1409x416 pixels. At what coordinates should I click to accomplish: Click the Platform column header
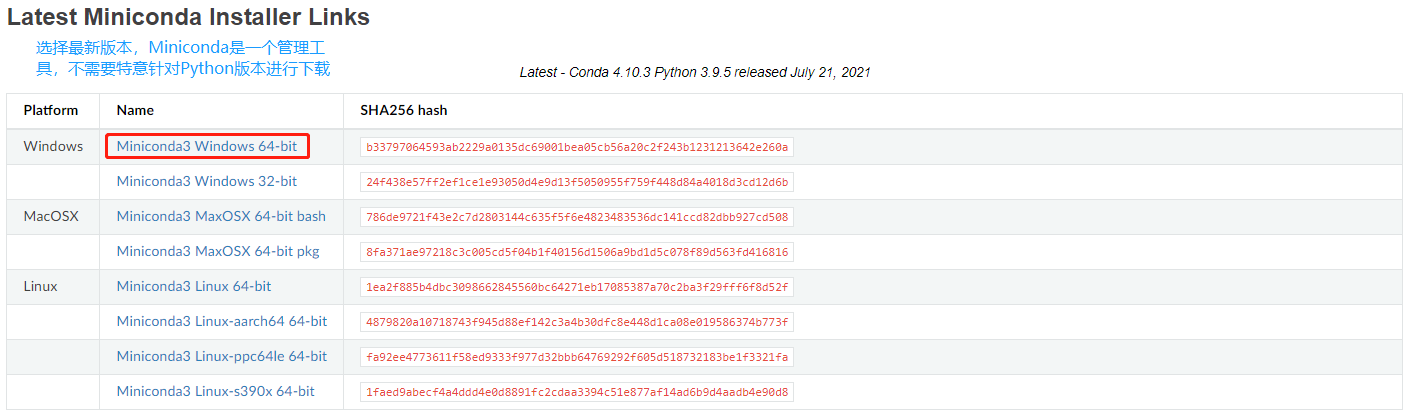point(51,110)
